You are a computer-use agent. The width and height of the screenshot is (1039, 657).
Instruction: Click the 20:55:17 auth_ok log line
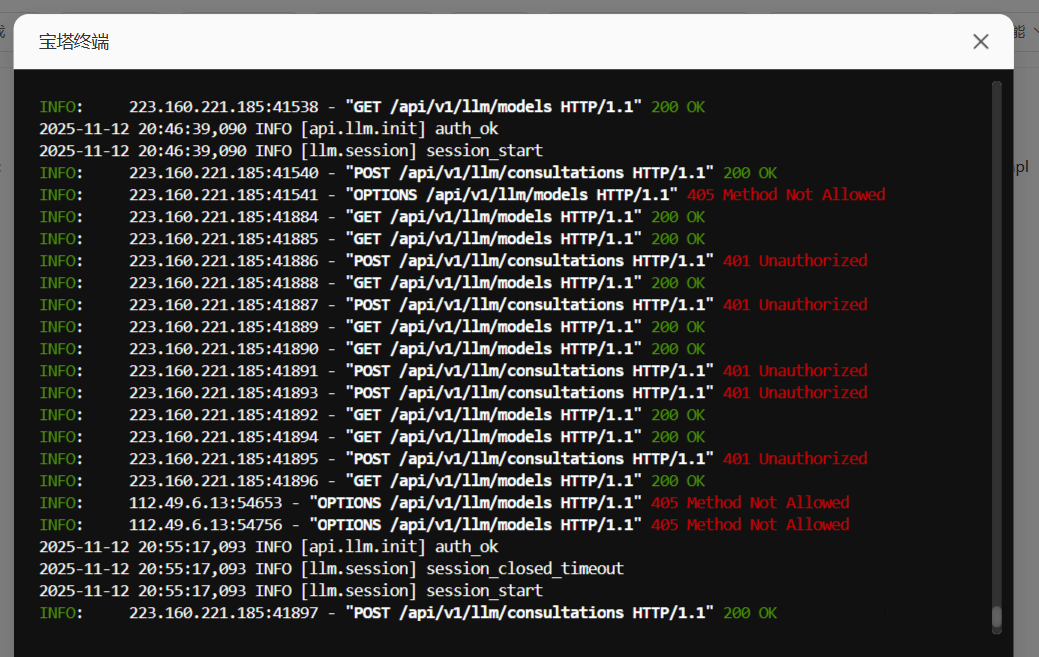click(x=268, y=546)
